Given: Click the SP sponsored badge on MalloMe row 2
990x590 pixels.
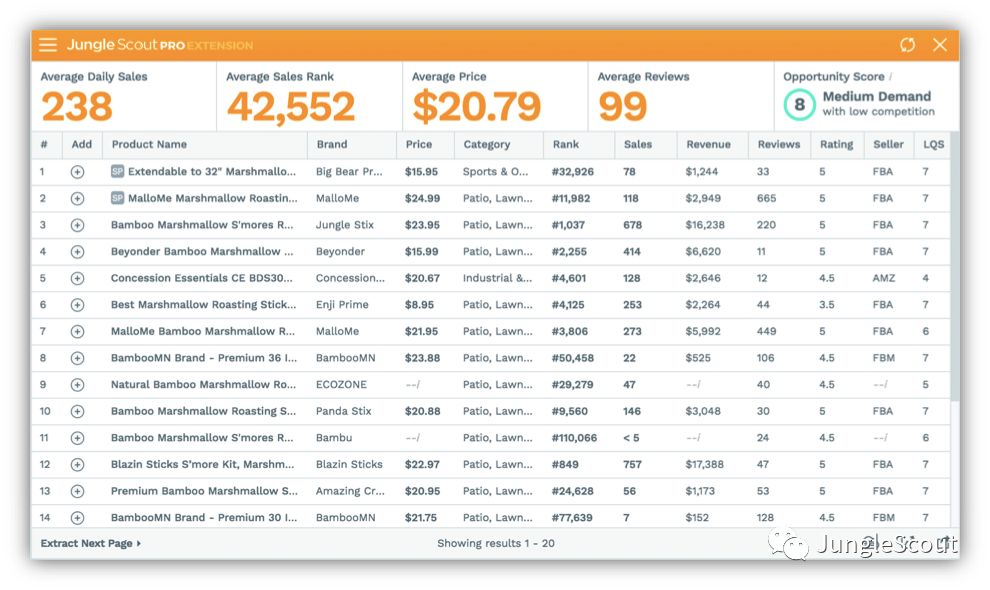Looking at the screenshot, I should point(117,198).
